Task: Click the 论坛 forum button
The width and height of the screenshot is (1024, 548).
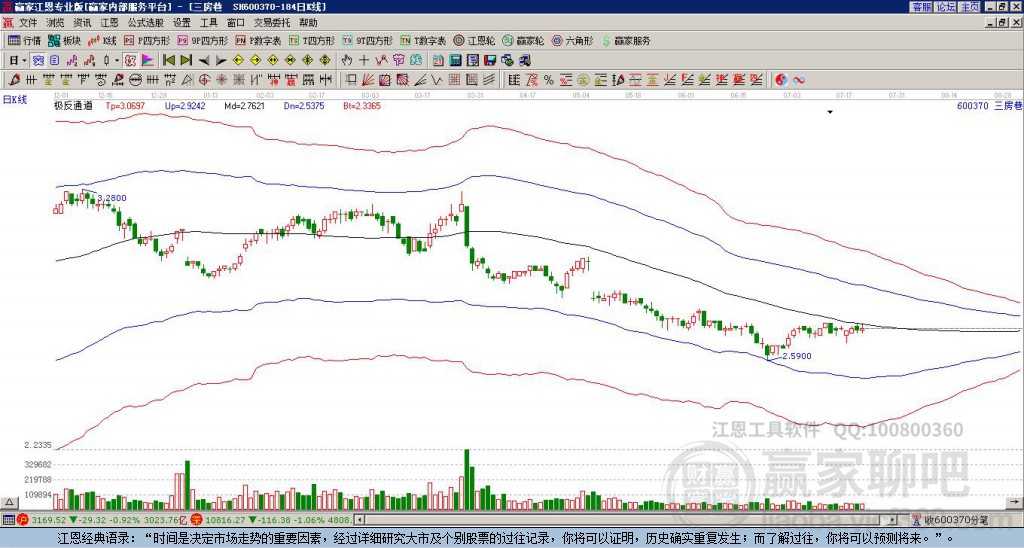Action: (946, 7)
